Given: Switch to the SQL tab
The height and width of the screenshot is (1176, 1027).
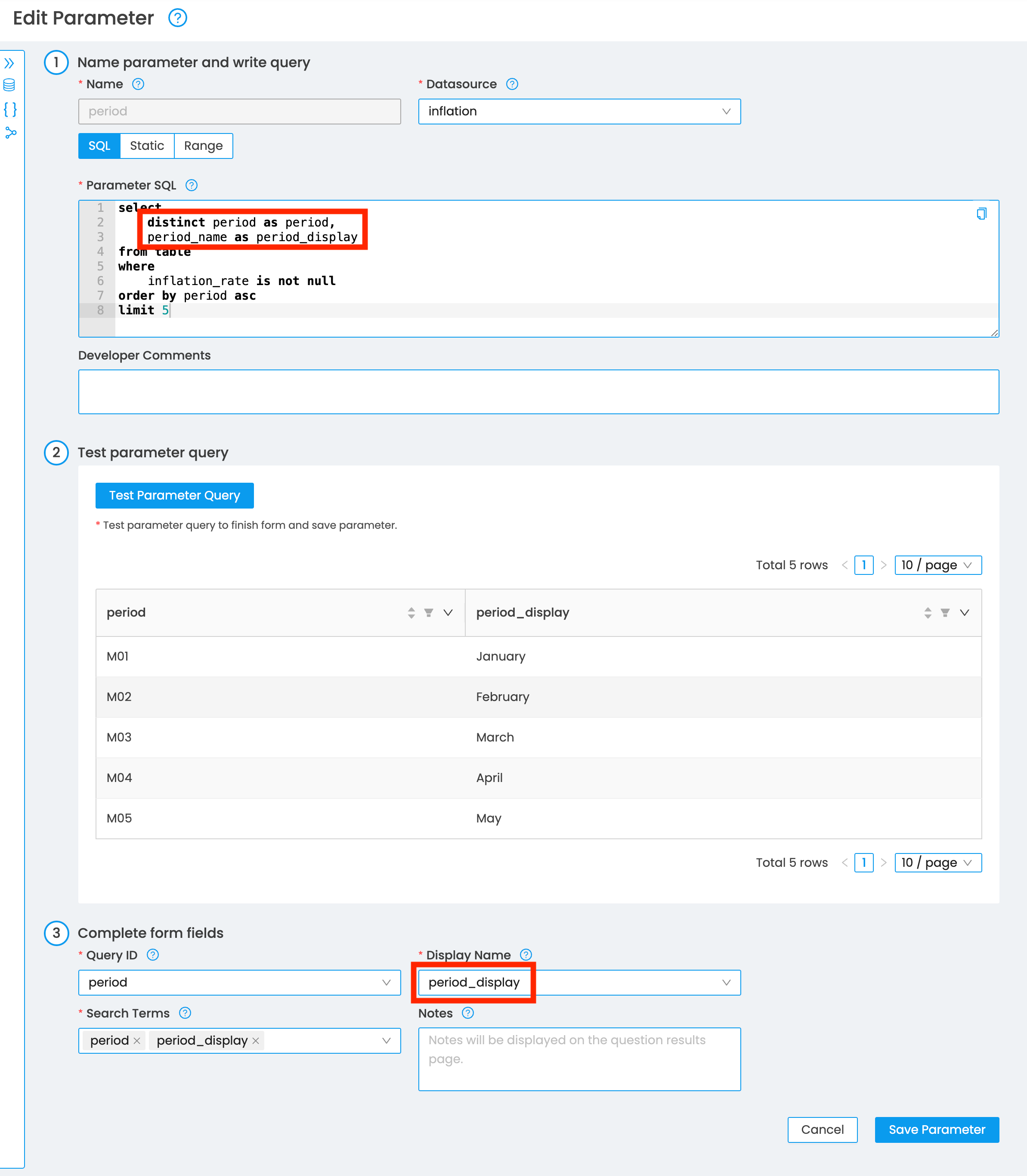Looking at the screenshot, I should pos(99,146).
